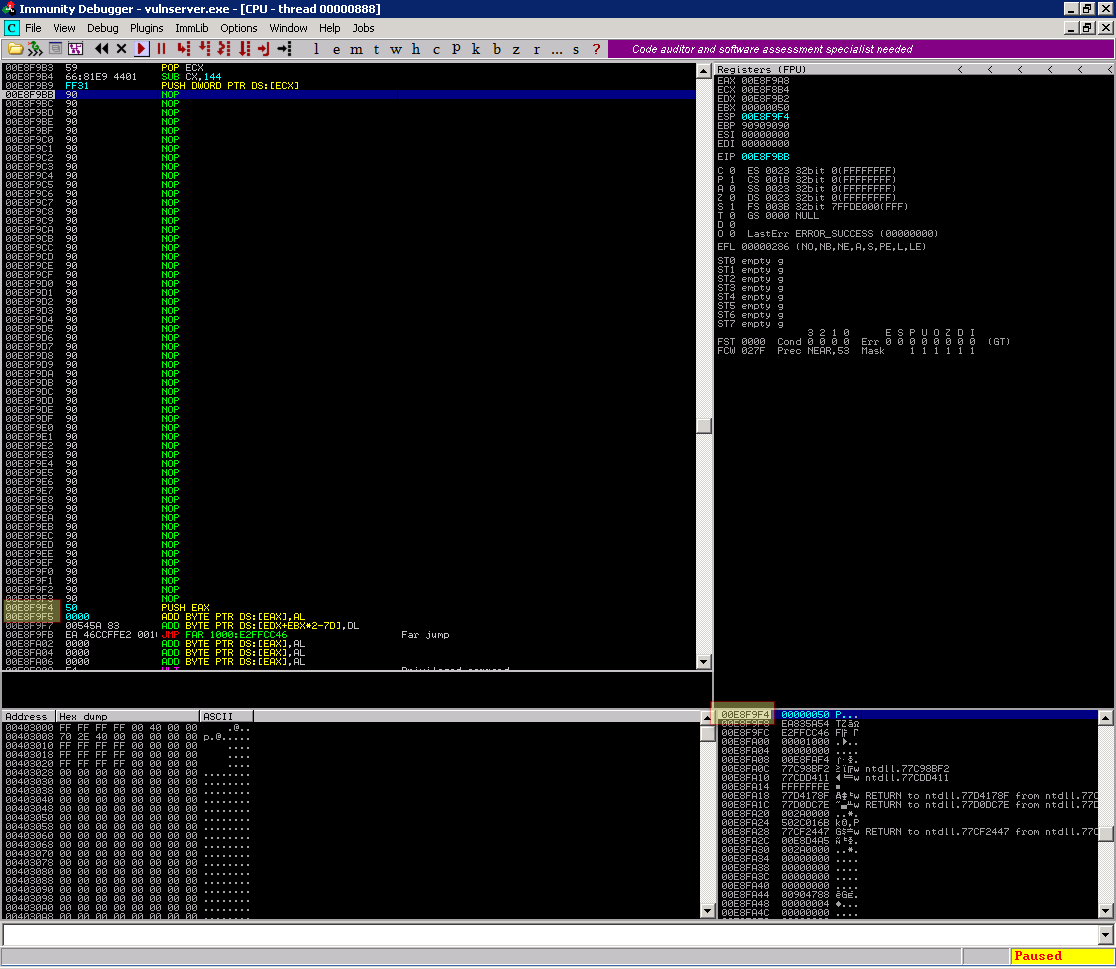Screen dimensions: 1116x969
Task: Click the disassembly pane scroll-up arrow
Action: [x=704, y=70]
